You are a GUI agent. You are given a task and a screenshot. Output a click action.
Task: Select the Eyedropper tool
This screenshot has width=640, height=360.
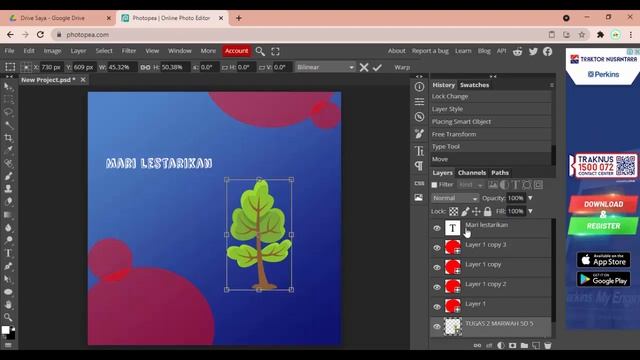(8, 150)
